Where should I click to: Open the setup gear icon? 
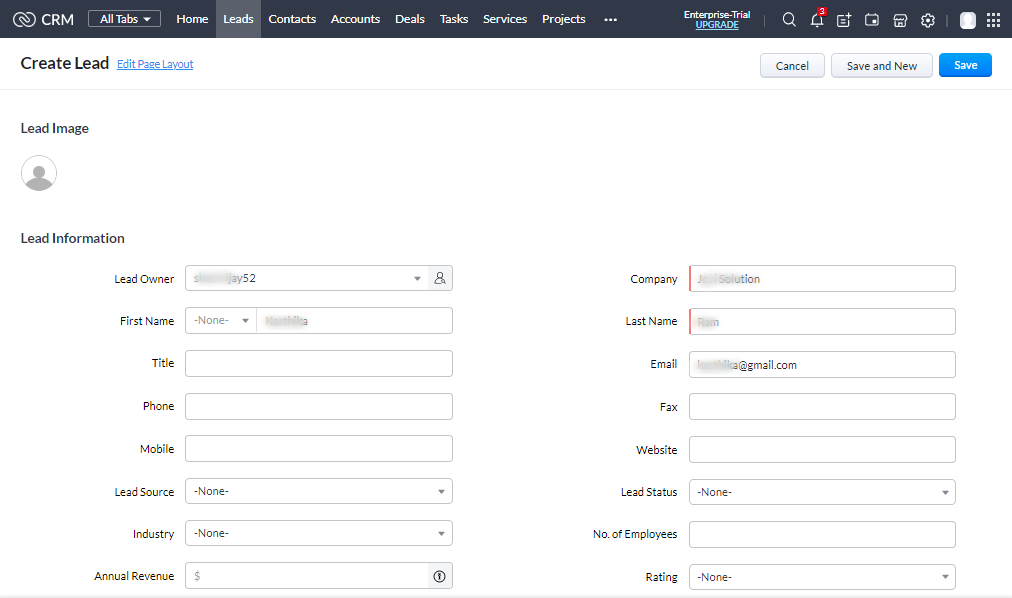coord(928,20)
